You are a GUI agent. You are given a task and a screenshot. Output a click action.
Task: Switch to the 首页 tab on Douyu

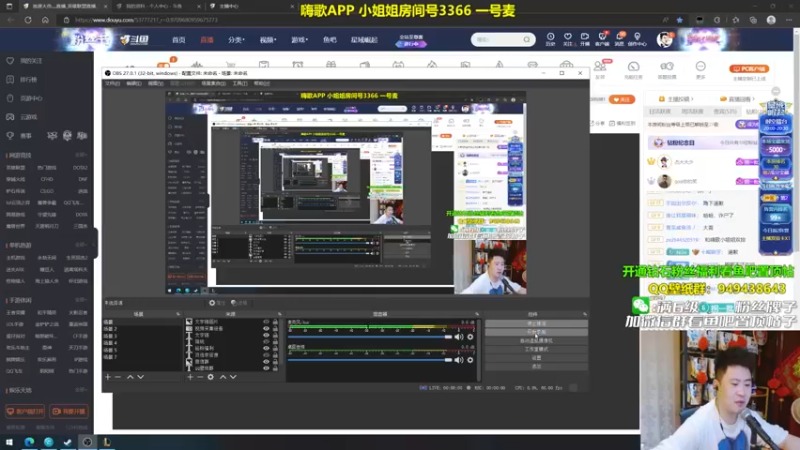pyautogui.click(x=179, y=39)
